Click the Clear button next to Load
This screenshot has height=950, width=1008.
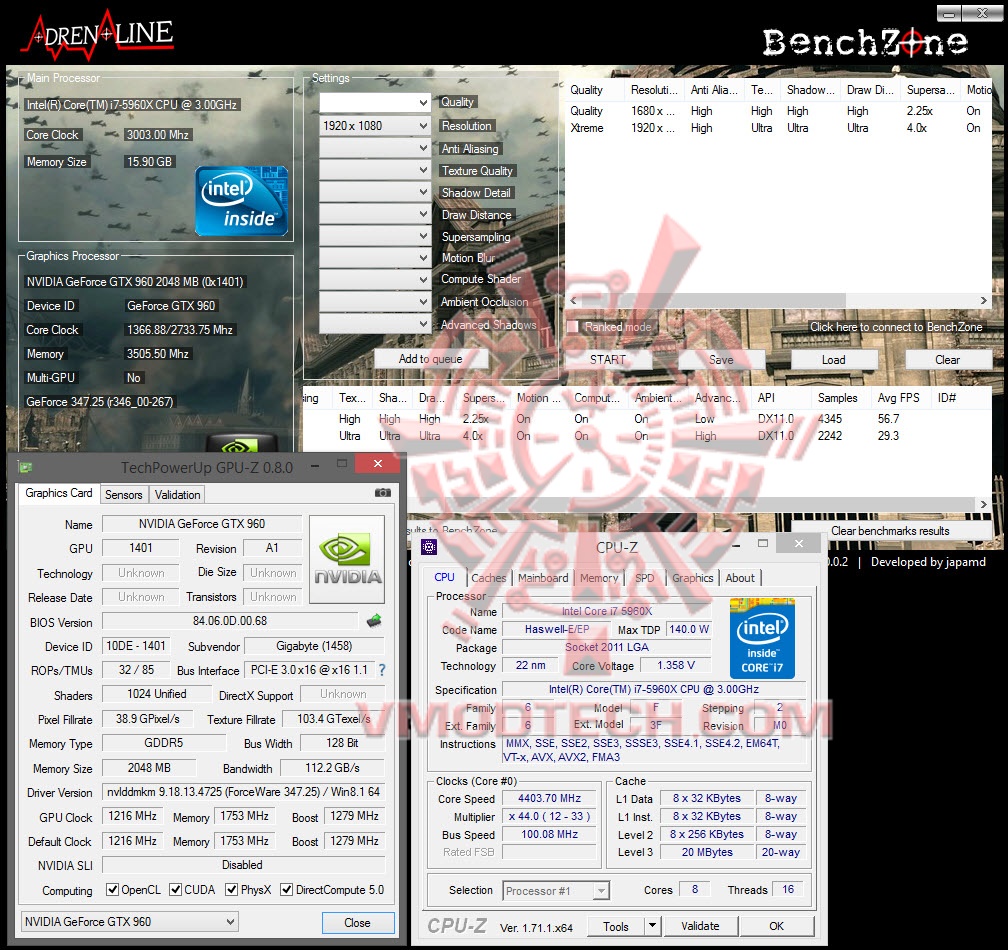pos(948,359)
